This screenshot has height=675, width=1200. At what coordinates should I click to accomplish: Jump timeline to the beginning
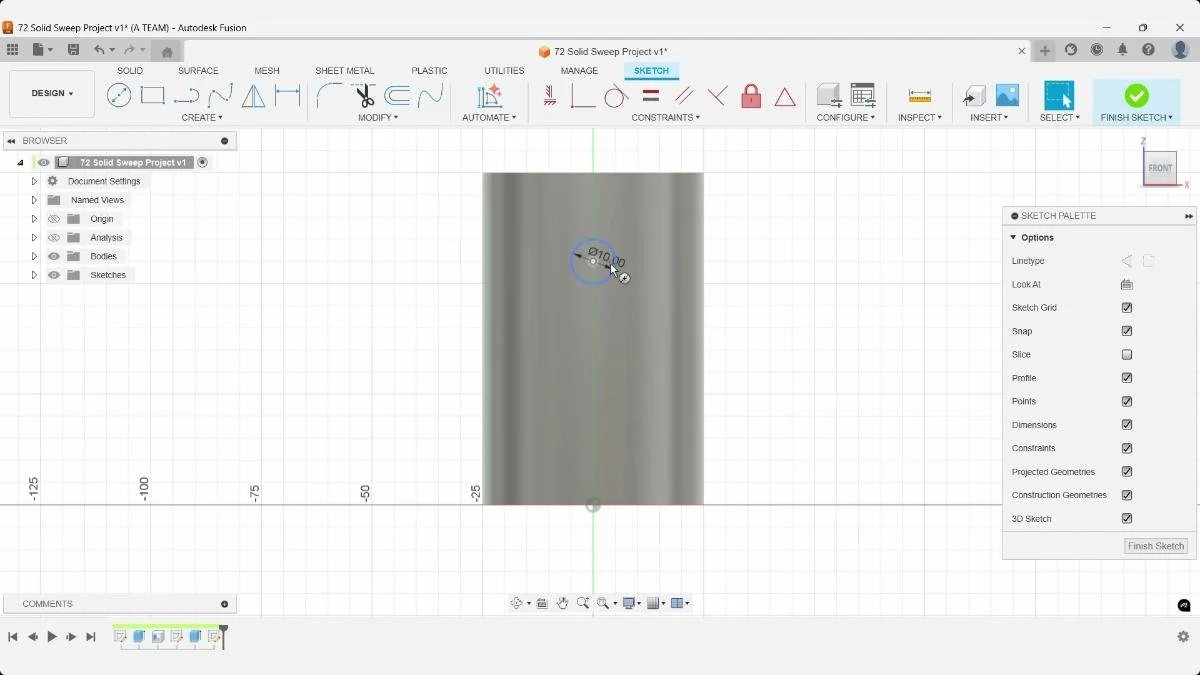tap(13, 637)
